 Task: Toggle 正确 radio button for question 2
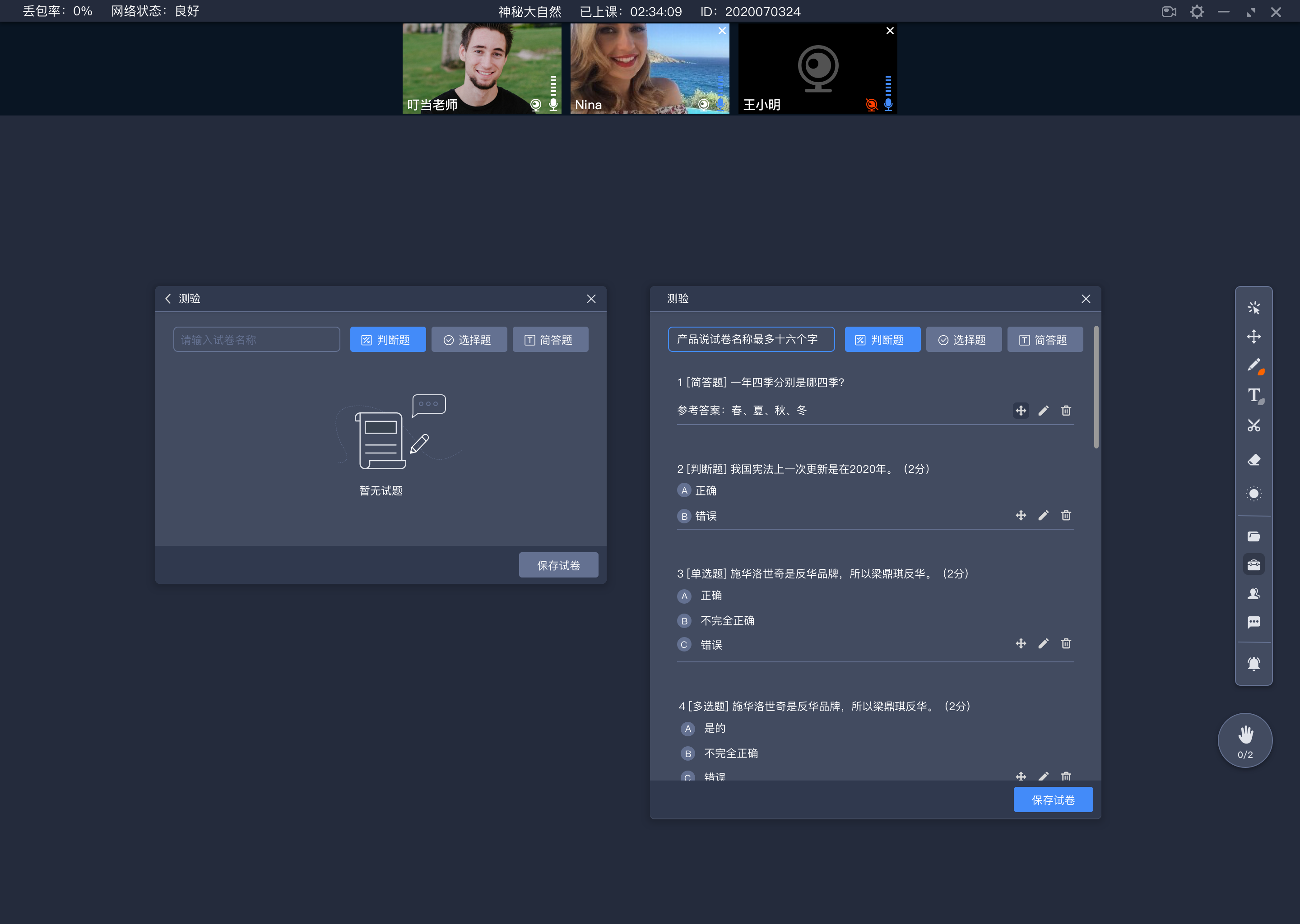(683, 490)
